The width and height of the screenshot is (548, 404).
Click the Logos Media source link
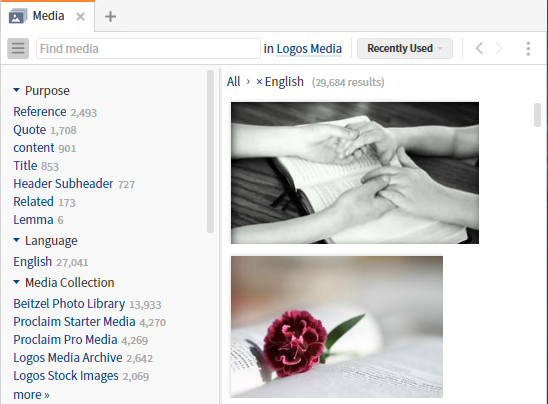[309, 49]
